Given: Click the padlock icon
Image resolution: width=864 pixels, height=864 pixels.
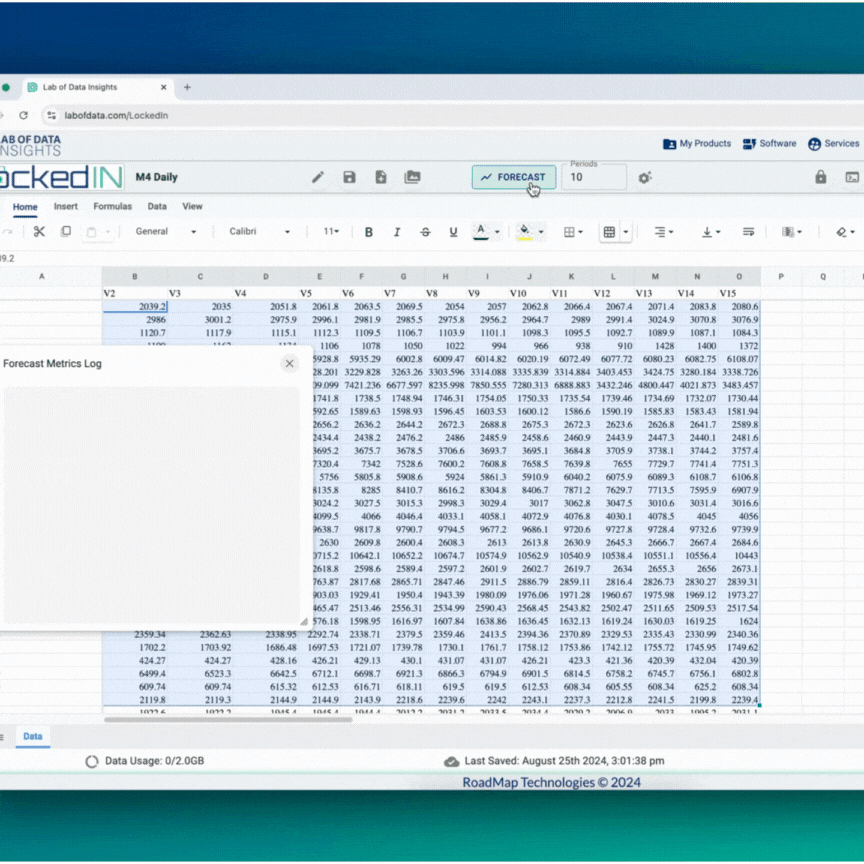Looking at the screenshot, I should [x=820, y=177].
